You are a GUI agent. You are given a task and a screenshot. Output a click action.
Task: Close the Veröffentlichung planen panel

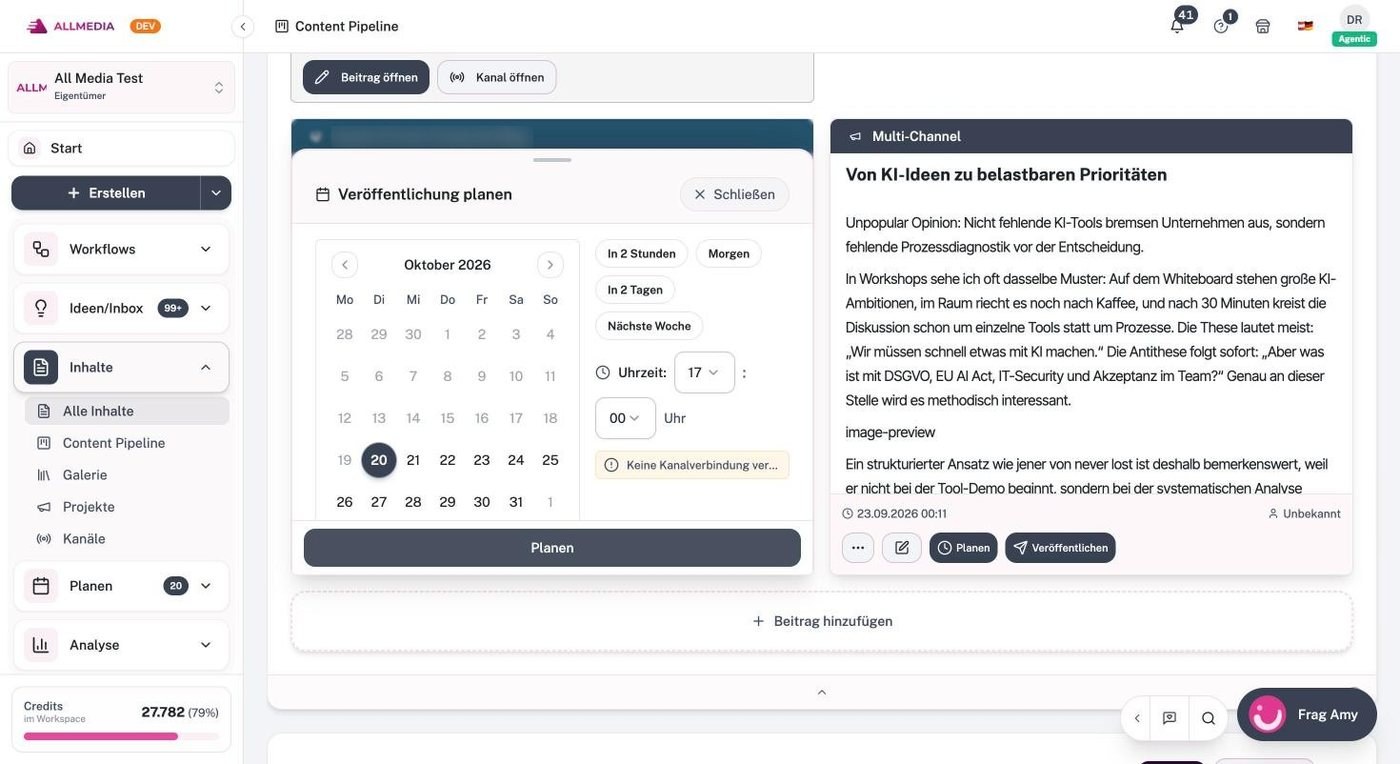pyautogui.click(x=735, y=194)
